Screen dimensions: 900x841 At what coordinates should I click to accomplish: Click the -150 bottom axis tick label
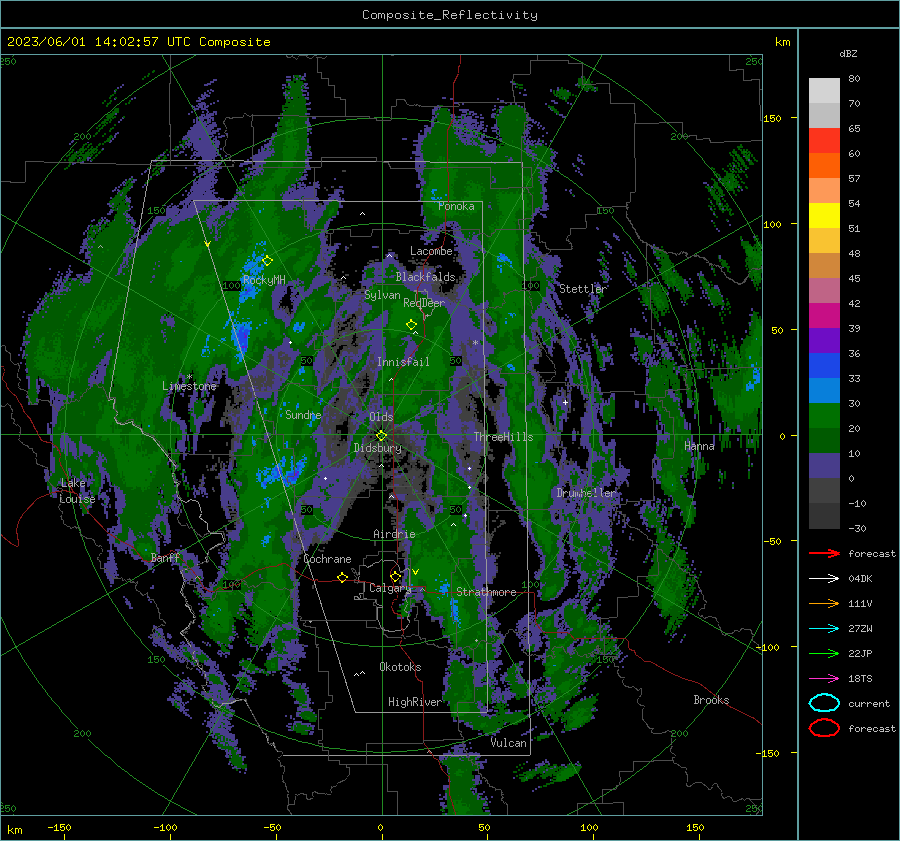pyautogui.click(x=59, y=827)
